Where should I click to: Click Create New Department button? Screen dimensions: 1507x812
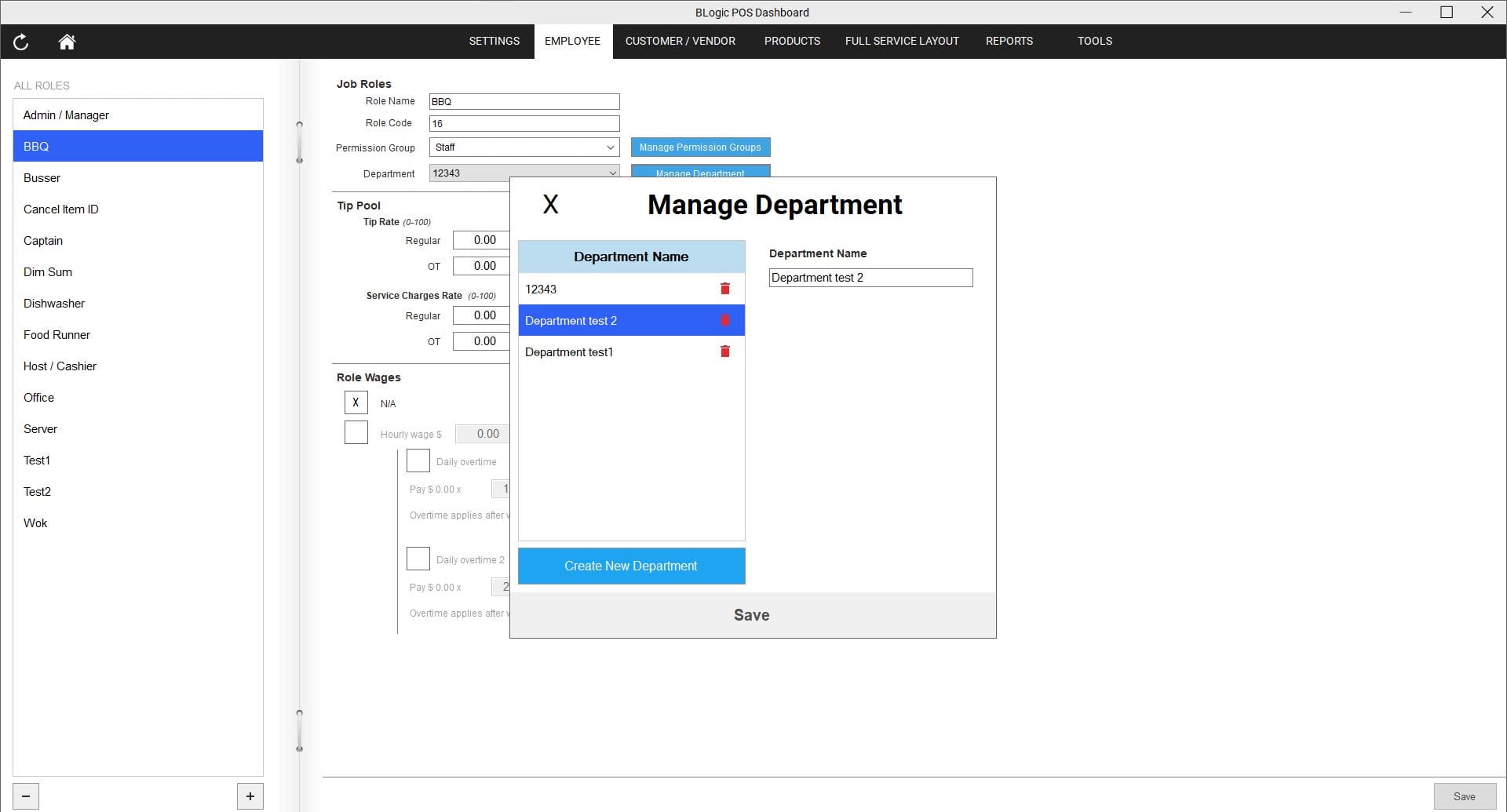[630, 566]
